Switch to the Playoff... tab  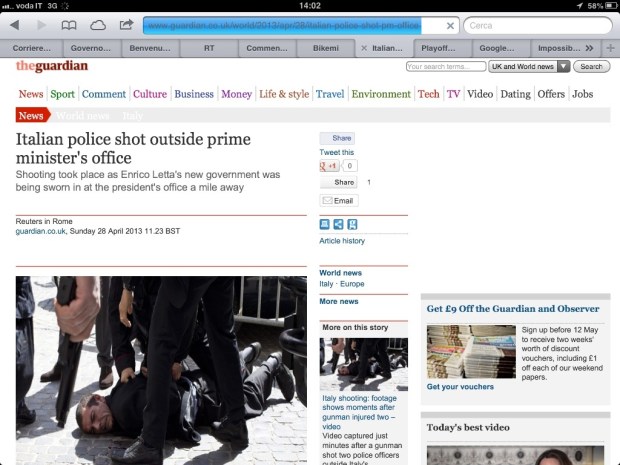(438, 48)
